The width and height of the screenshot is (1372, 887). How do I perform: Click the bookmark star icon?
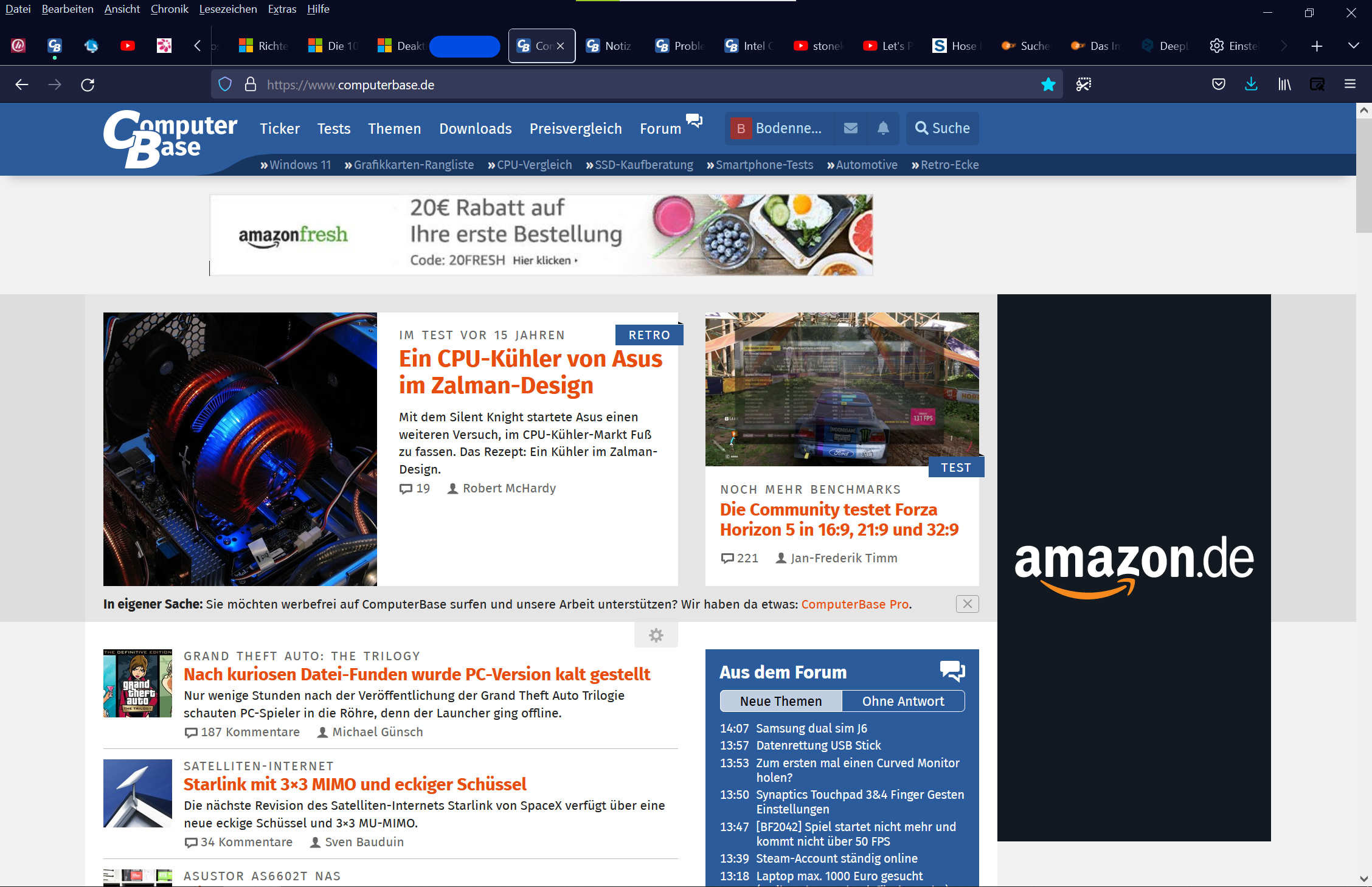[1048, 85]
